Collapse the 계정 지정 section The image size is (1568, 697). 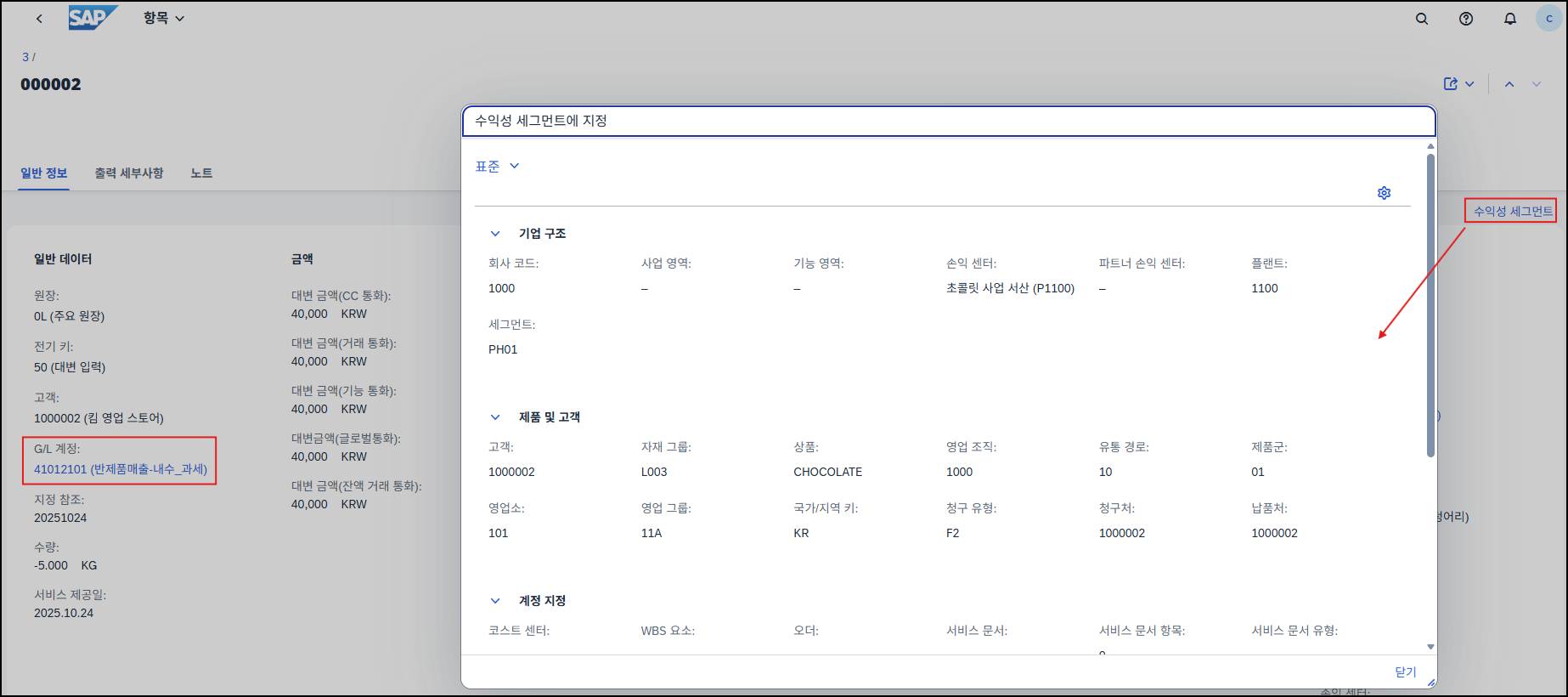(495, 601)
